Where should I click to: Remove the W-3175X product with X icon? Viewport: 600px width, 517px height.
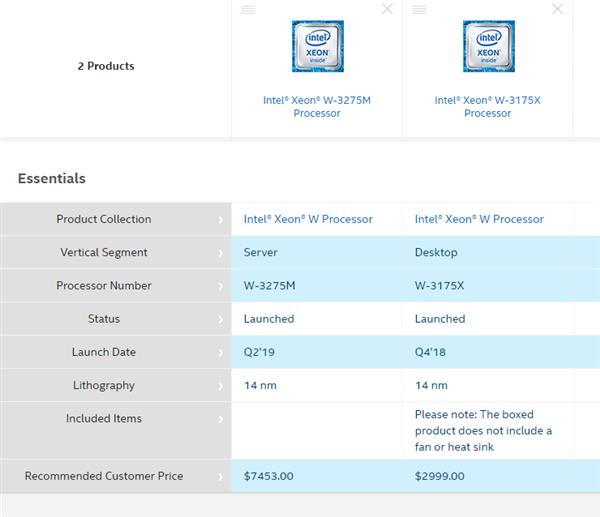pyautogui.click(x=559, y=9)
